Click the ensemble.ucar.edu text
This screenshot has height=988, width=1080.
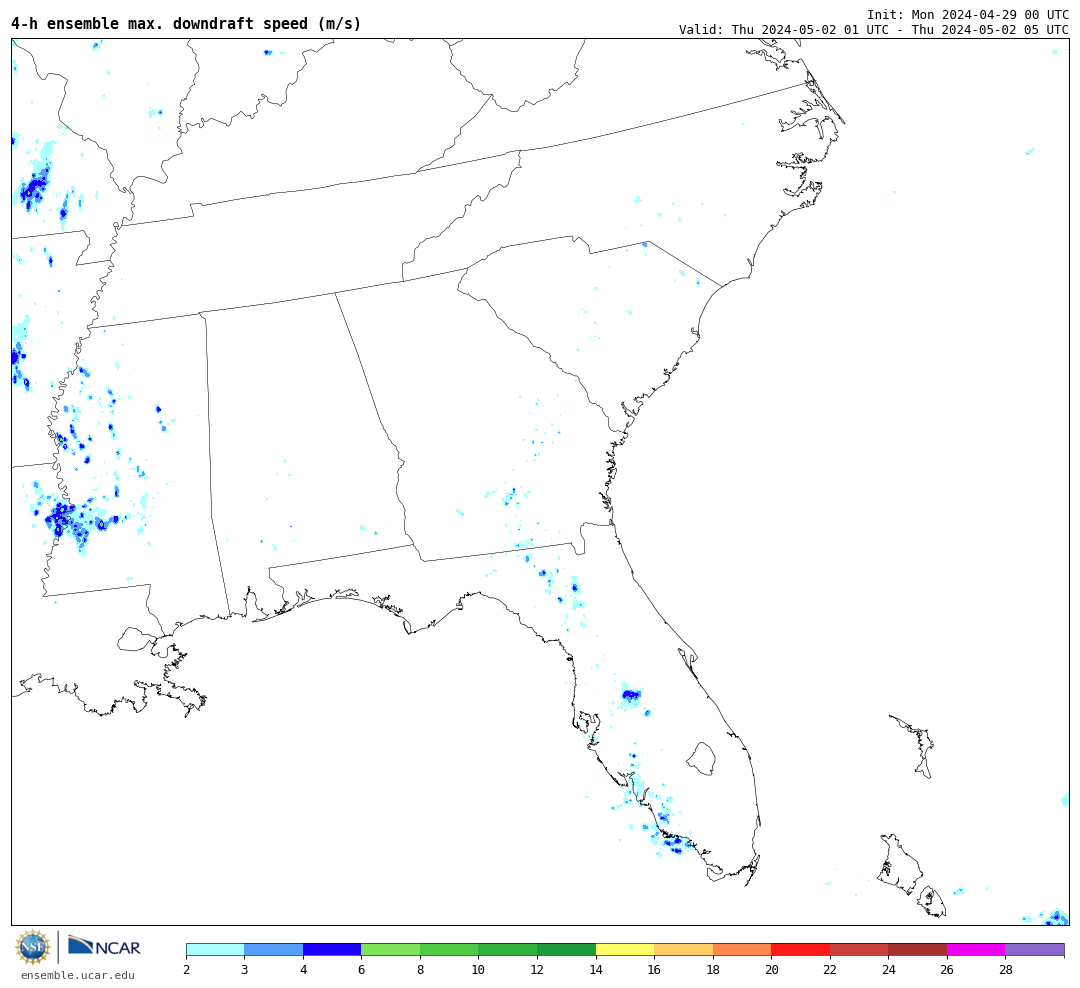click(78, 975)
